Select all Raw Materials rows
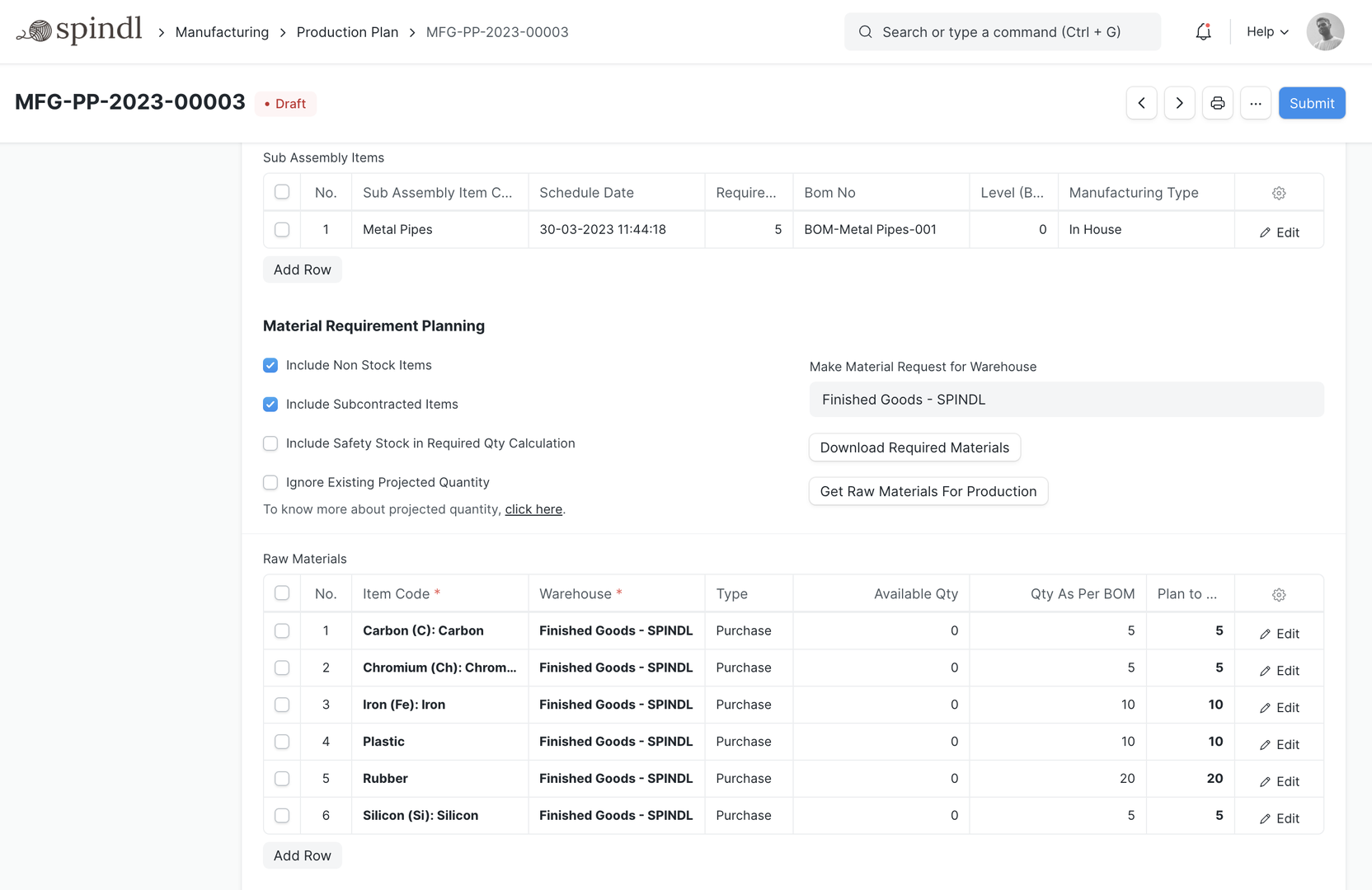This screenshot has width=1372, height=890. pyautogui.click(x=282, y=593)
